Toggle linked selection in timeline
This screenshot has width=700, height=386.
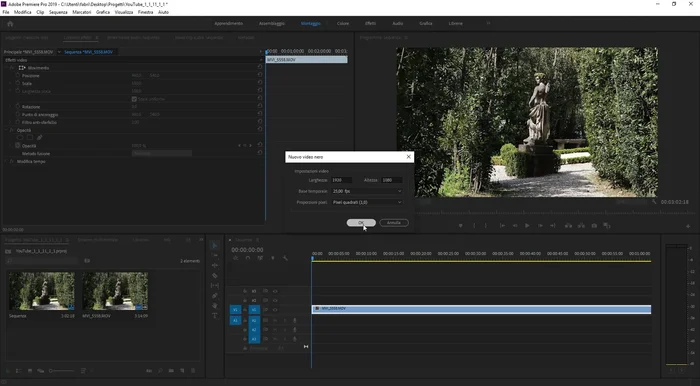[260, 258]
